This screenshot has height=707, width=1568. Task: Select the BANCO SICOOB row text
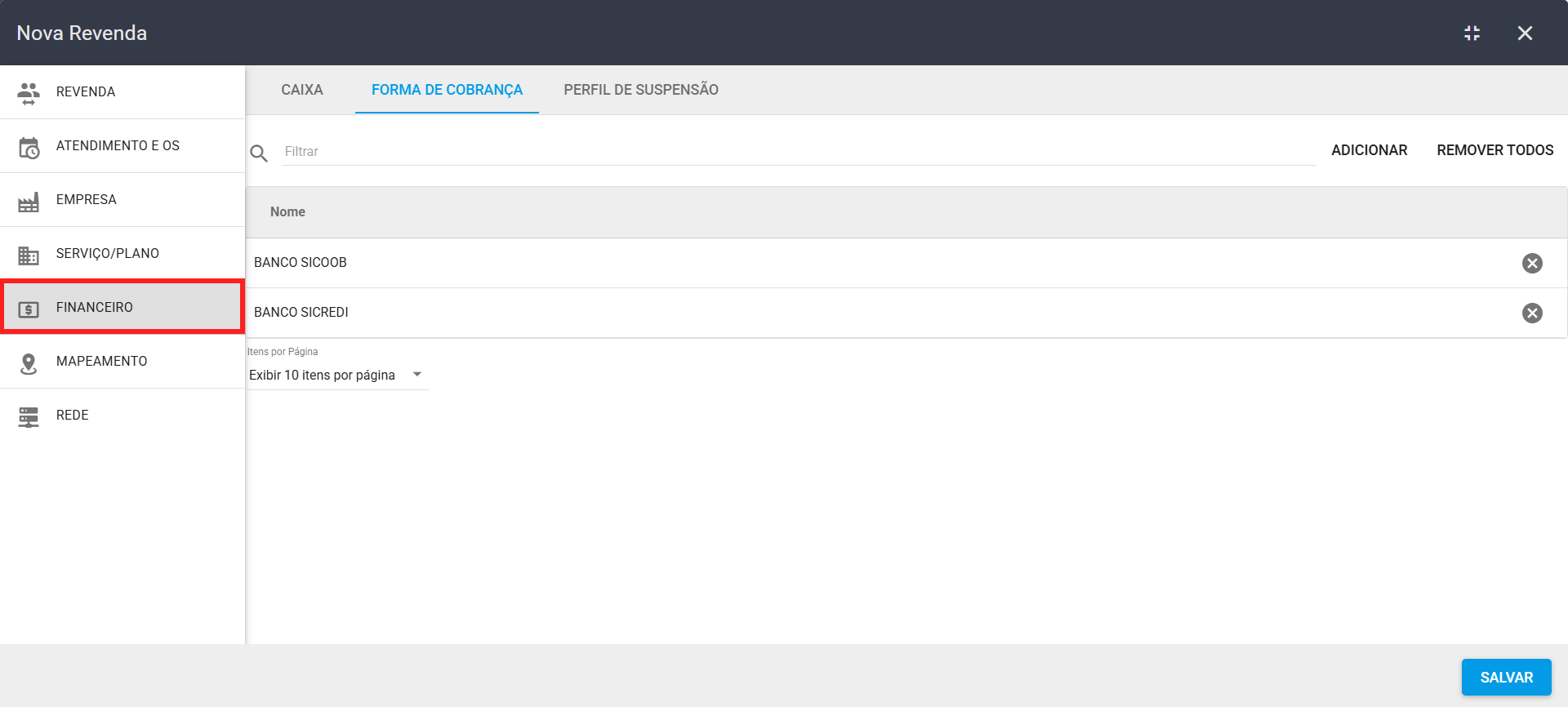pos(301,263)
